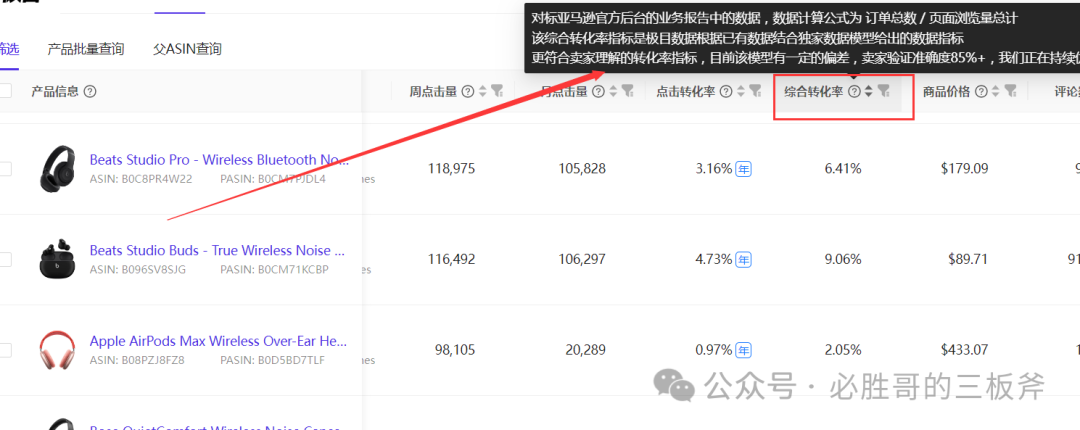Filter the 月点击量 column
The height and width of the screenshot is (430, 1080).
(x=627, y=91)
